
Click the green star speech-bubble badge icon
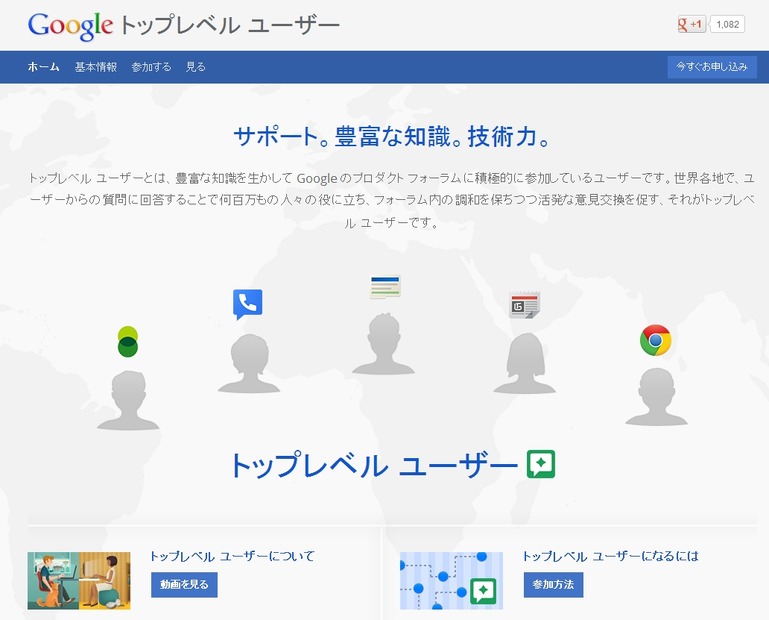tap(541, 464)
